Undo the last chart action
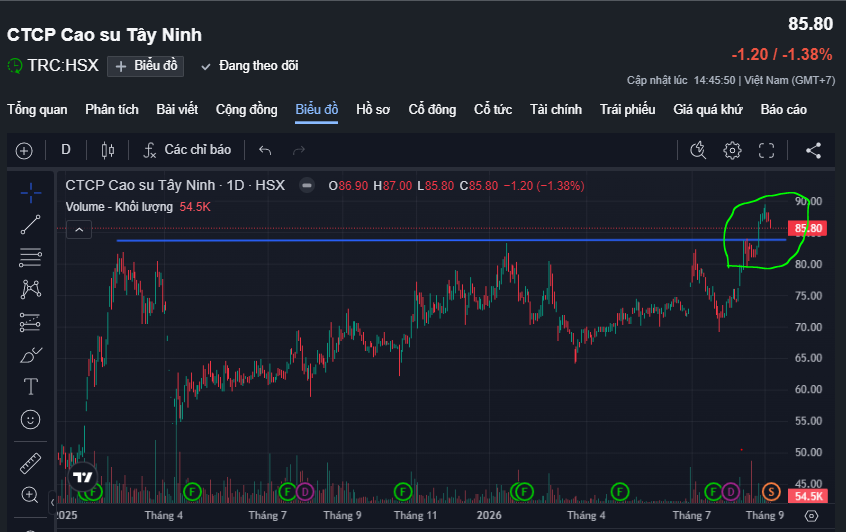The image size is (846, 532). point(264,150)
